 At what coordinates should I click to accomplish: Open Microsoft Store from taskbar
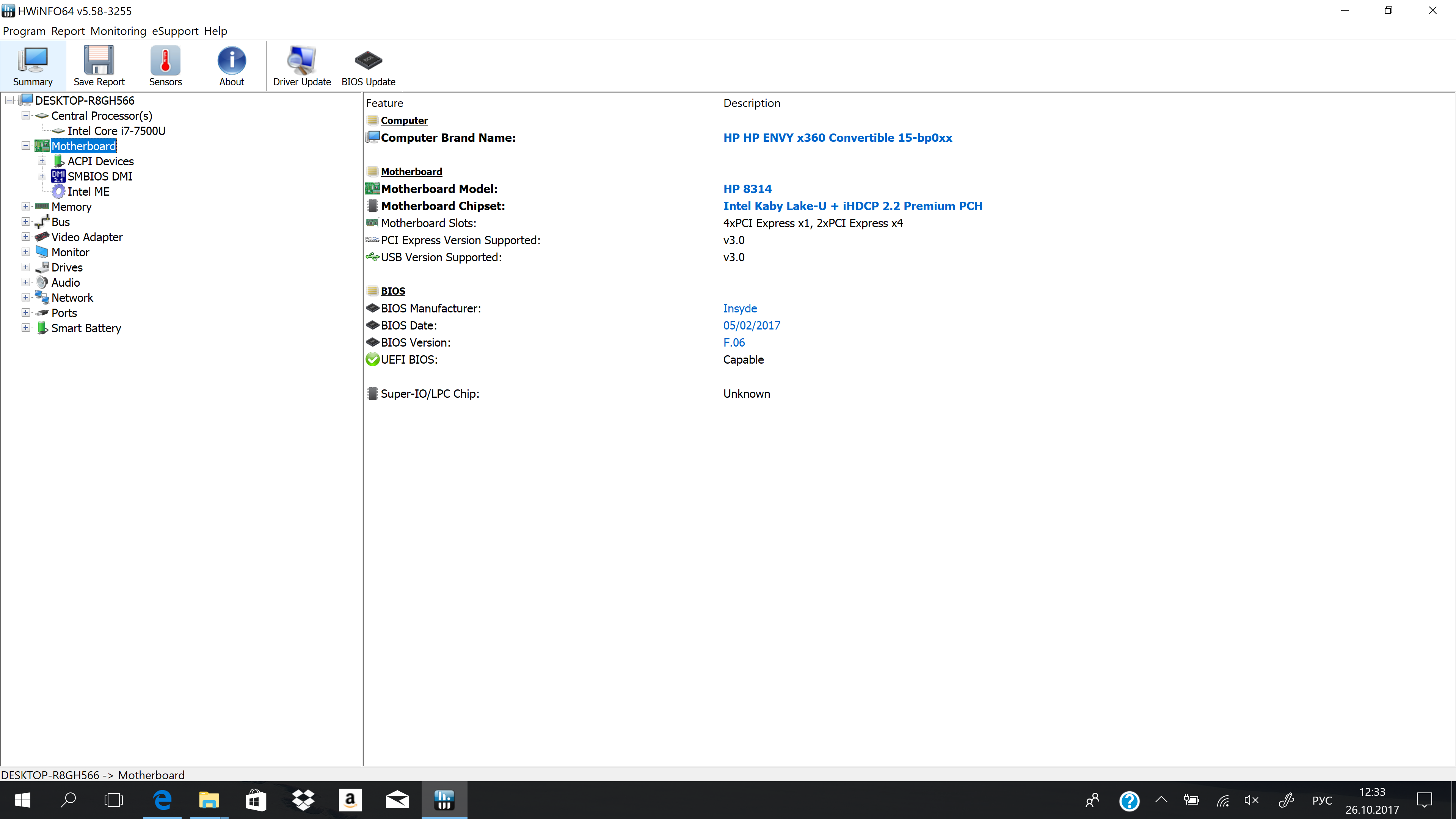pos(256,800)
